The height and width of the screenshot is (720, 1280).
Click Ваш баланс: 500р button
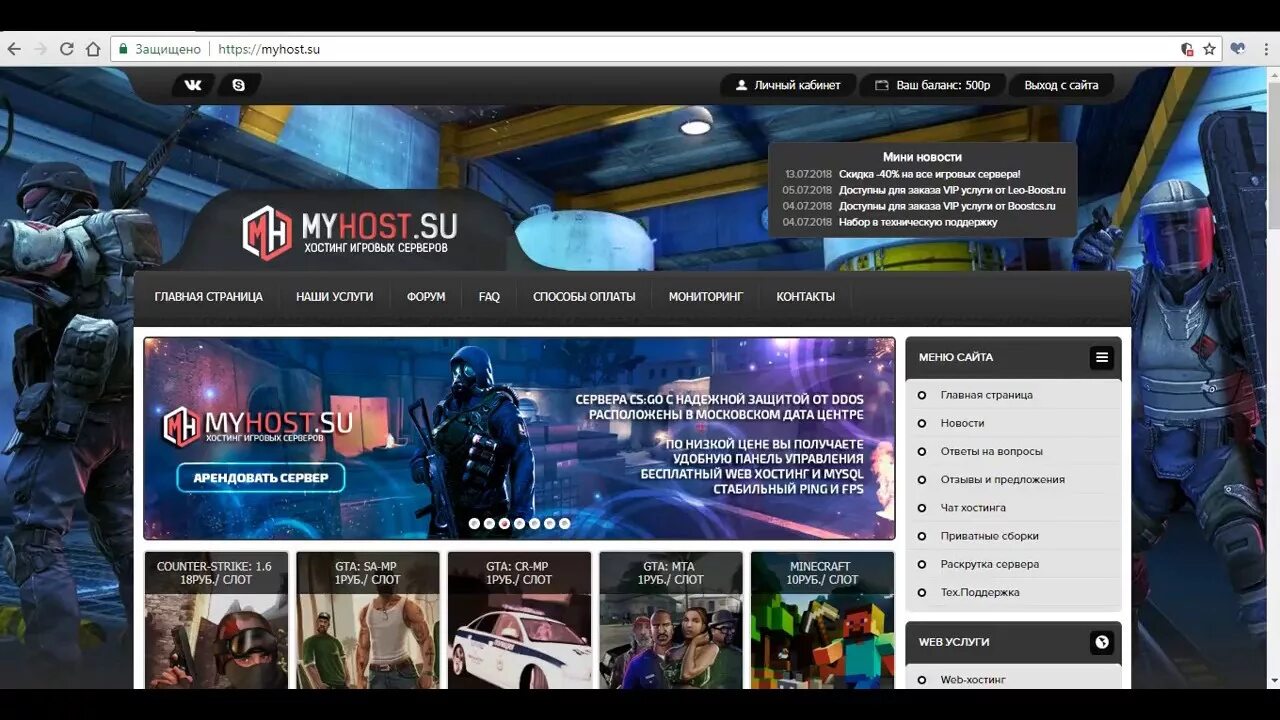point(932,85)
